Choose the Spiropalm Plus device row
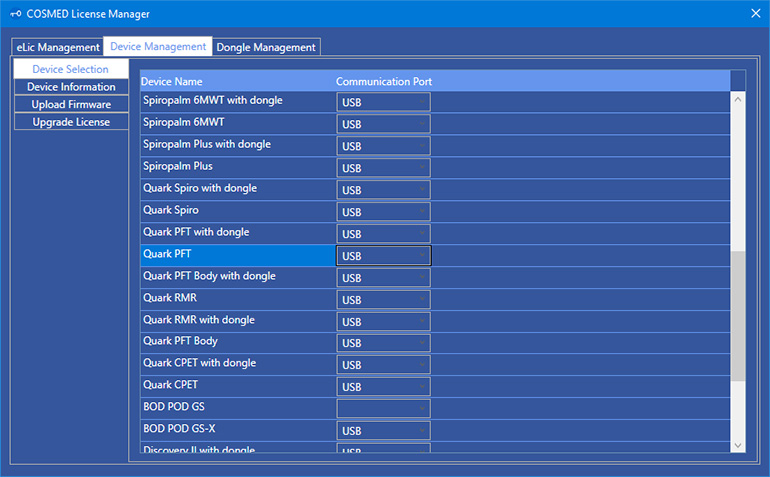The width and height of the screenshot is (770, 477). (235, 167)
